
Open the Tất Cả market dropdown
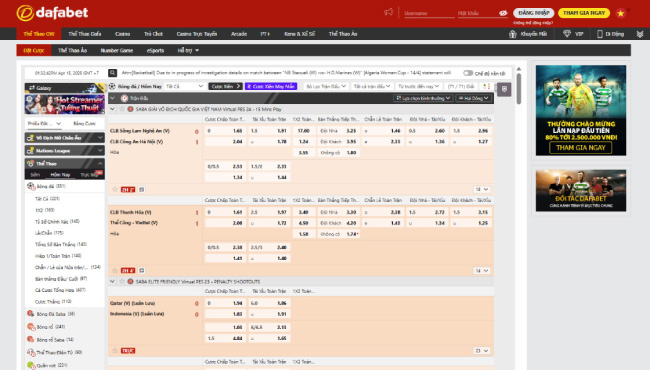(184, 86)
